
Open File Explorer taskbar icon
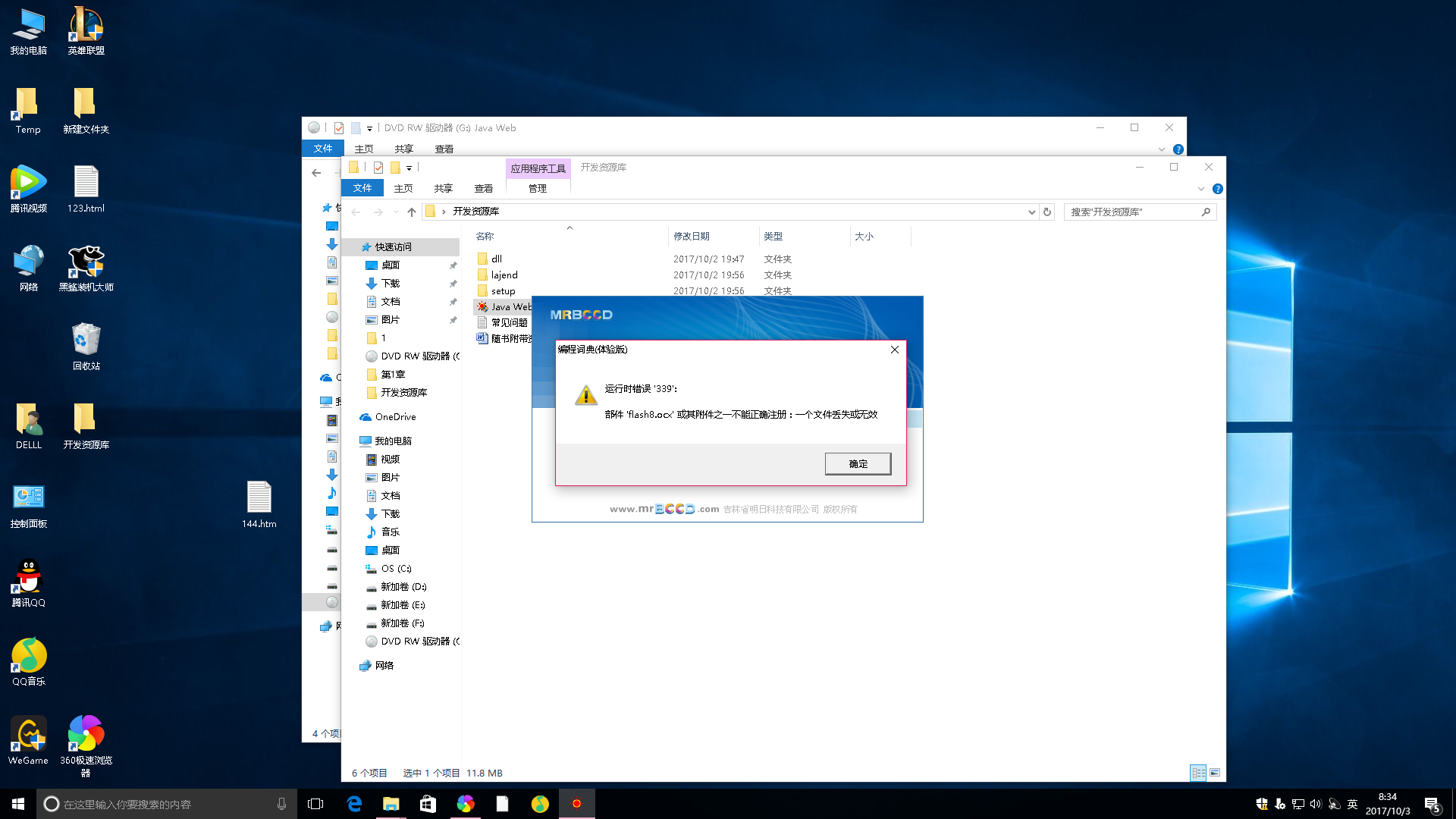[391, 804]
